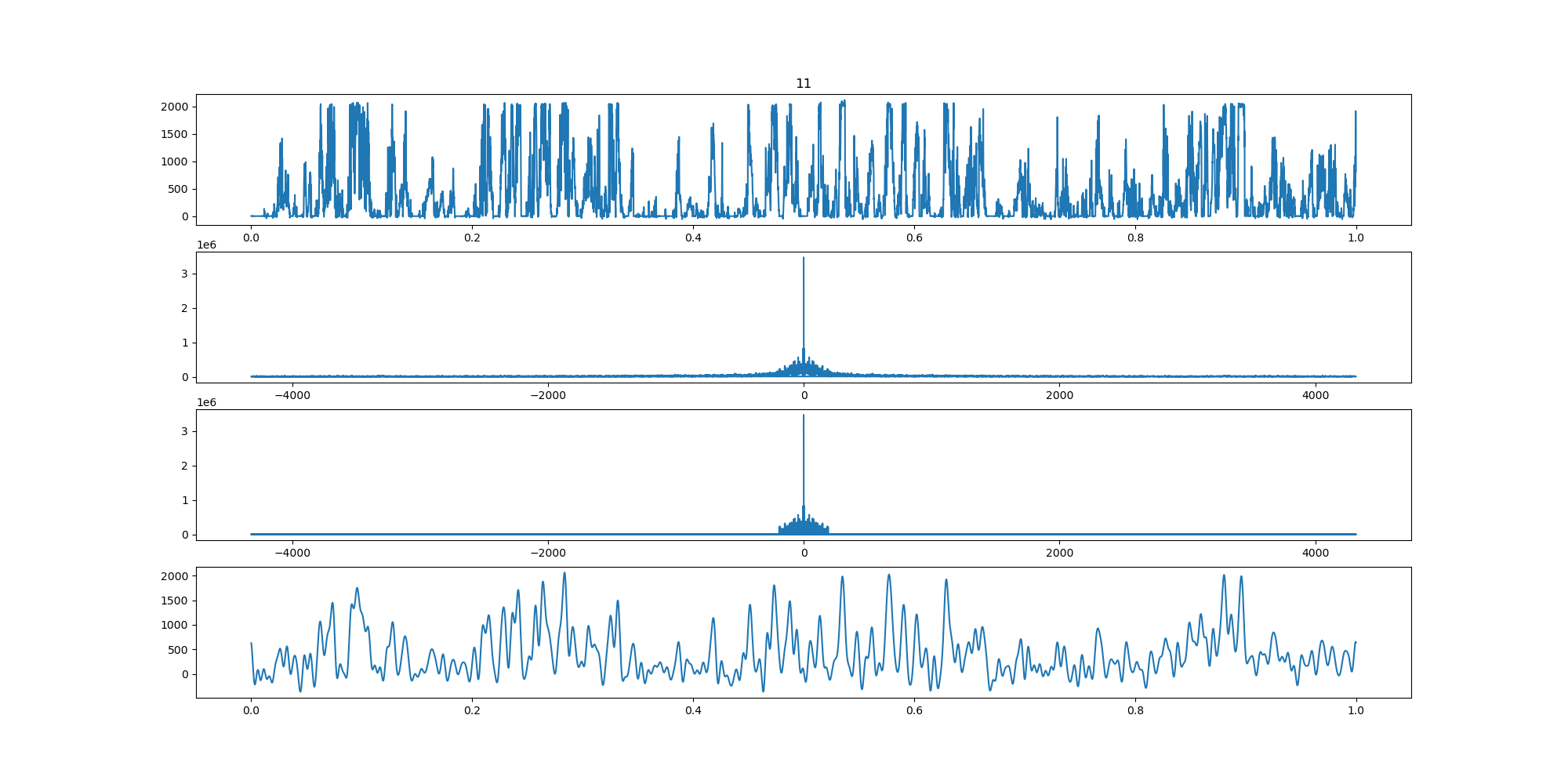Screen dimensions: 1568x784
Task: Click x-axis label "4000" under the third plot
Action: point(1316,553)
